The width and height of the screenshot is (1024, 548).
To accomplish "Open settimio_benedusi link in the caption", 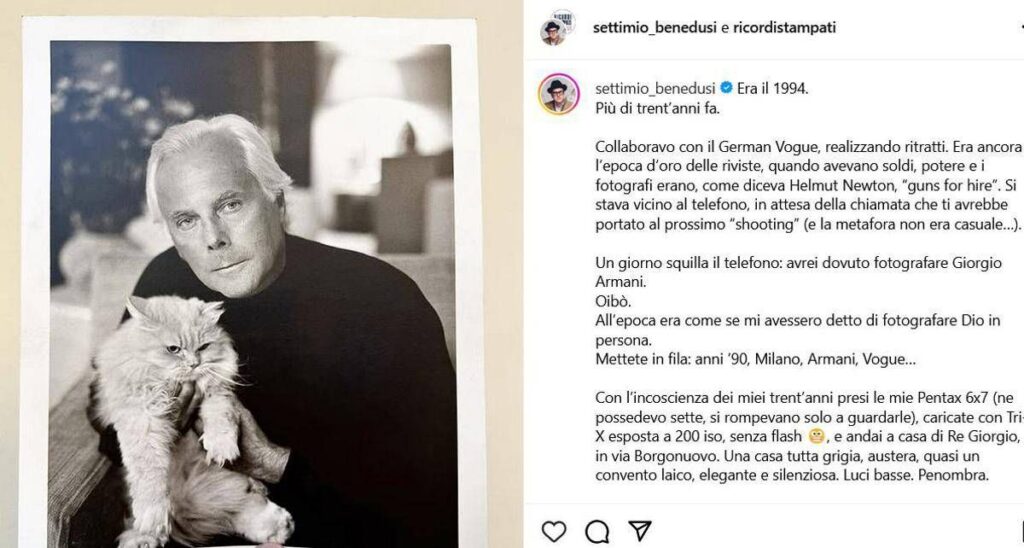I will point(656,88).
